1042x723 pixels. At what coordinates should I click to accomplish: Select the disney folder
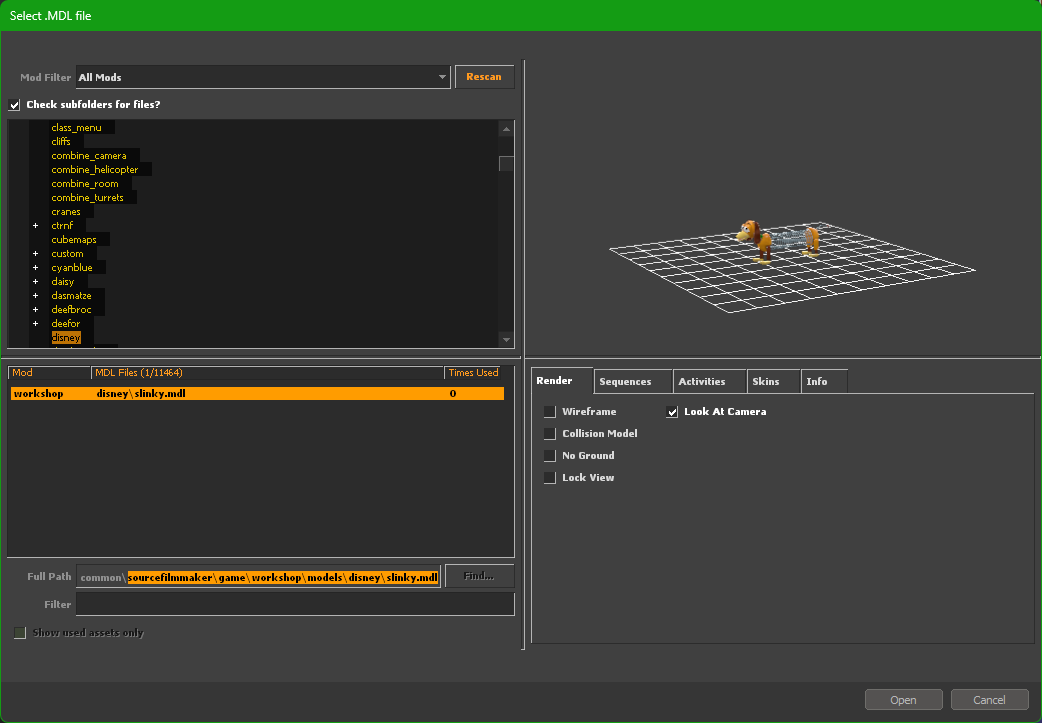pos(66,338)
